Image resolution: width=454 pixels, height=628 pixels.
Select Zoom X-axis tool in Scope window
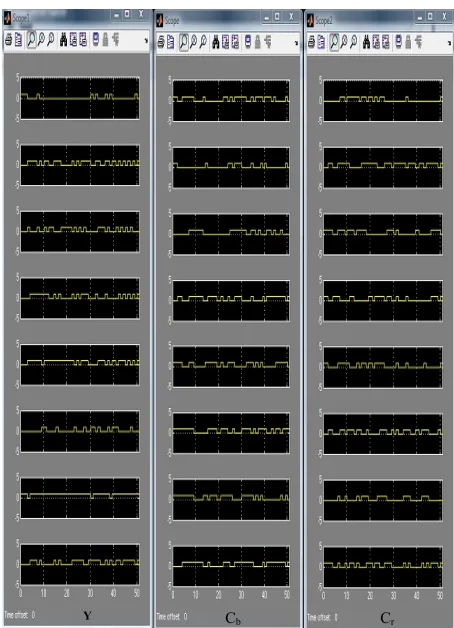[193, 42]
